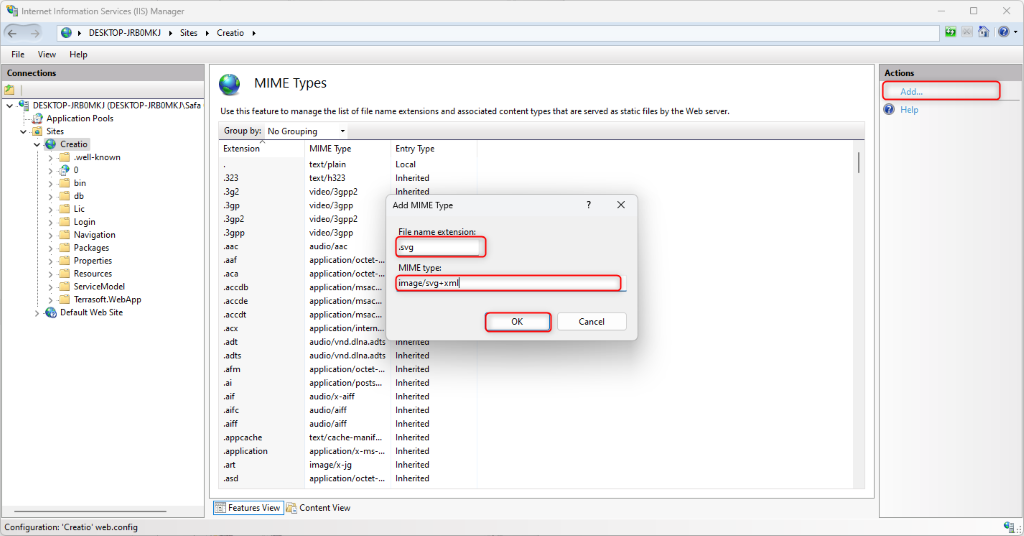The width and height of the screenshot is (1024, 536).
Task: Click OK in Add MIME Type dialog
Action: (x=517, y=322)
